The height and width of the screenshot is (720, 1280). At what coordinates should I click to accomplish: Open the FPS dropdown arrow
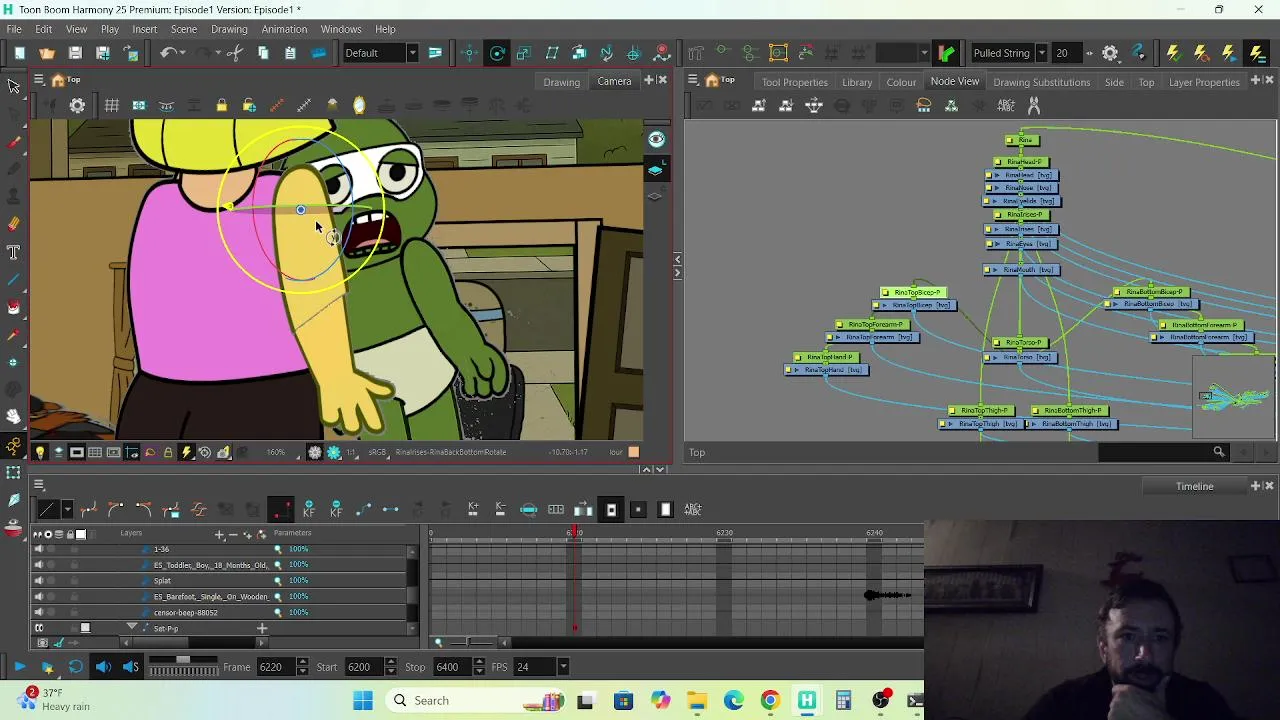coord(563,667)
